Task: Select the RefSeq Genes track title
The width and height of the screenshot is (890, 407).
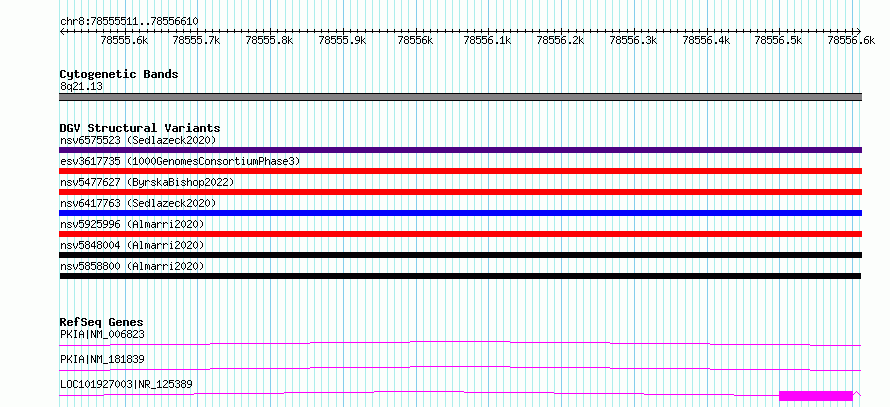Action: (x=102, y=323)
